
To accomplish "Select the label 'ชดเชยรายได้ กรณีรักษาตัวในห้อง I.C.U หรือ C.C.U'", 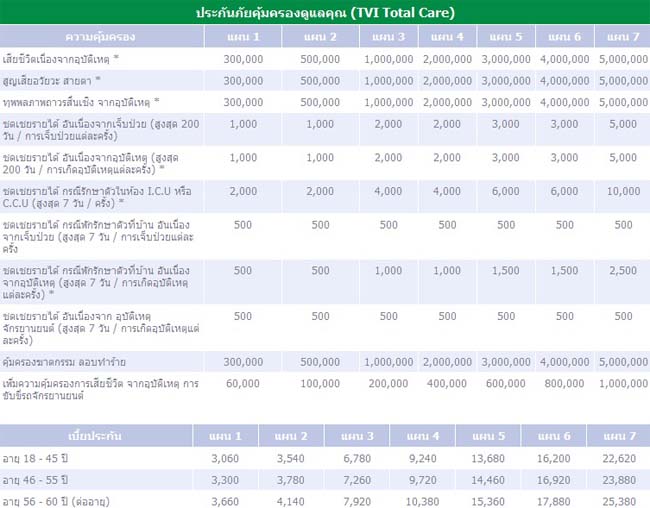I will (97, 197).
